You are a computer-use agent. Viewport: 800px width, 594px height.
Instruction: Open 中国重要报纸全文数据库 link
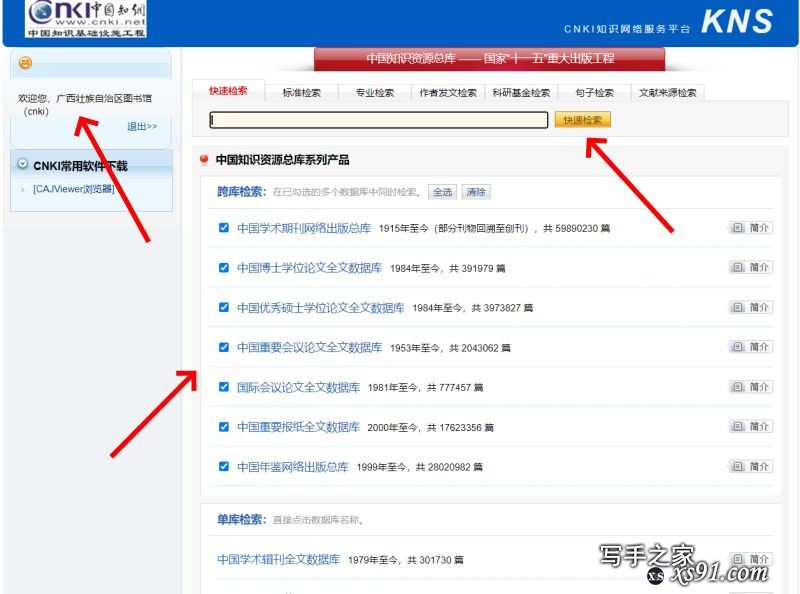click(x=298, y=427)
